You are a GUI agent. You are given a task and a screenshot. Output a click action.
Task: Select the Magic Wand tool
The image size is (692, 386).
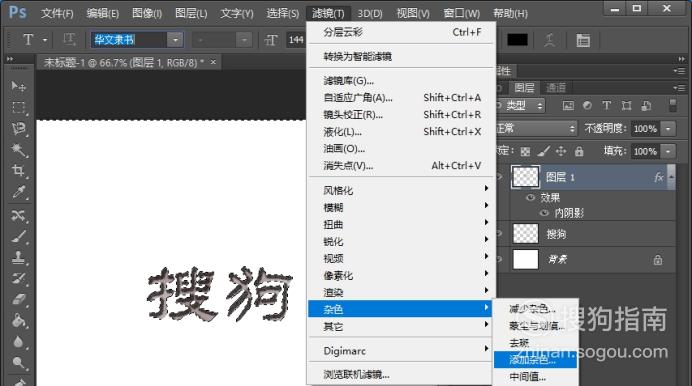(18, 150)
